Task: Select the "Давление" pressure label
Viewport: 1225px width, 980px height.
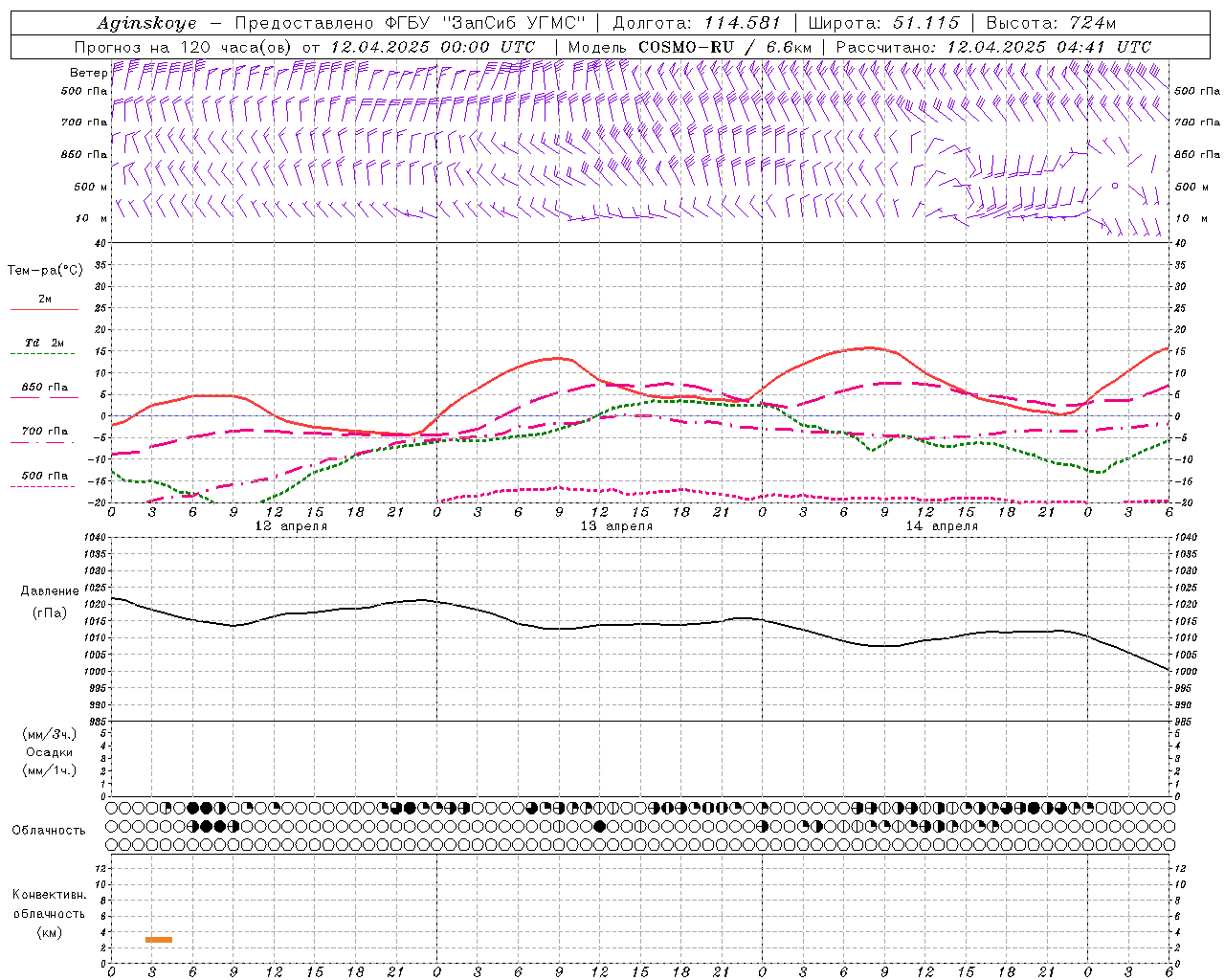Action: point(50,591)
